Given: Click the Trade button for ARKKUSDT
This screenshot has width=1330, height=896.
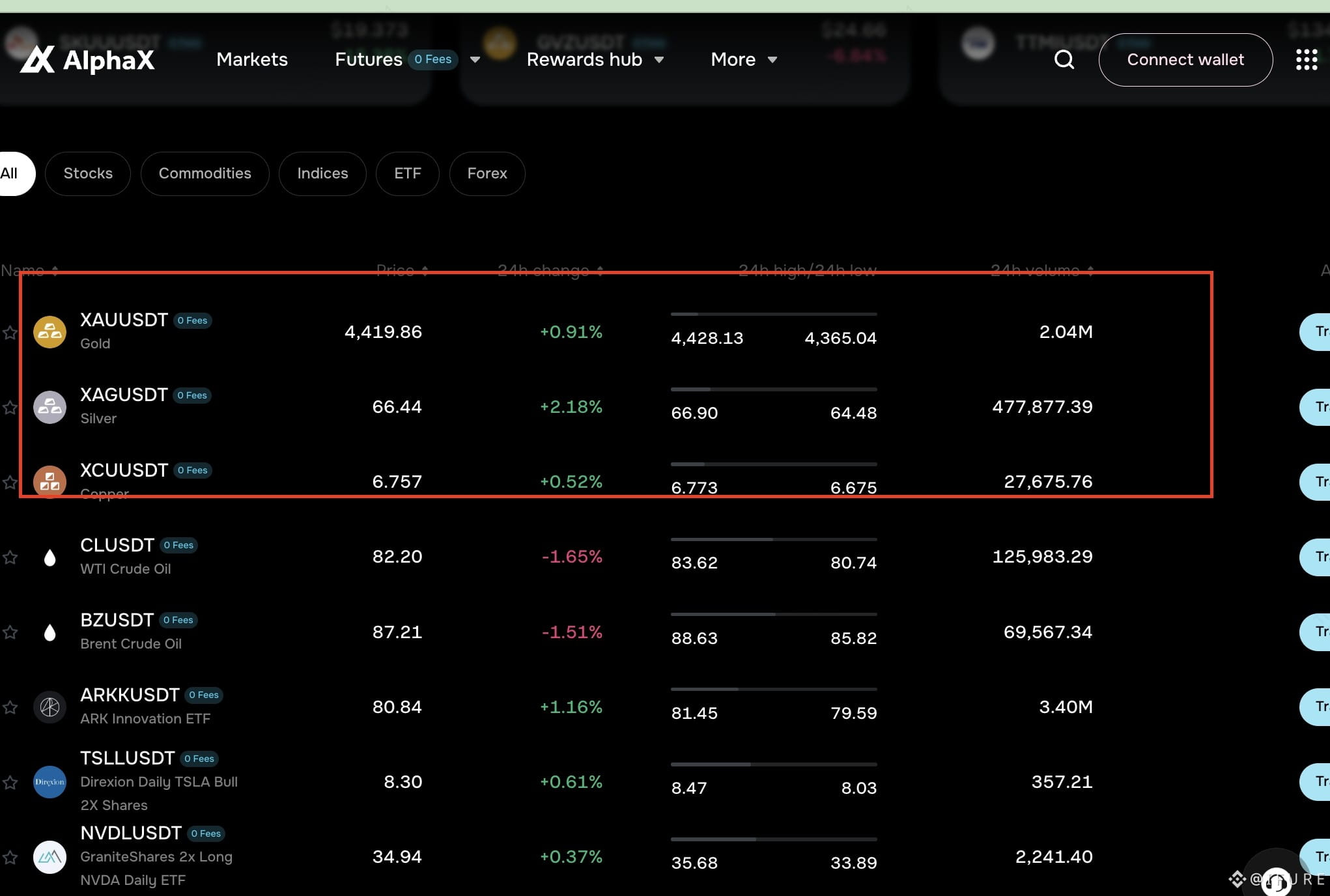Looking at the screenshot, I should (1315, 707).
